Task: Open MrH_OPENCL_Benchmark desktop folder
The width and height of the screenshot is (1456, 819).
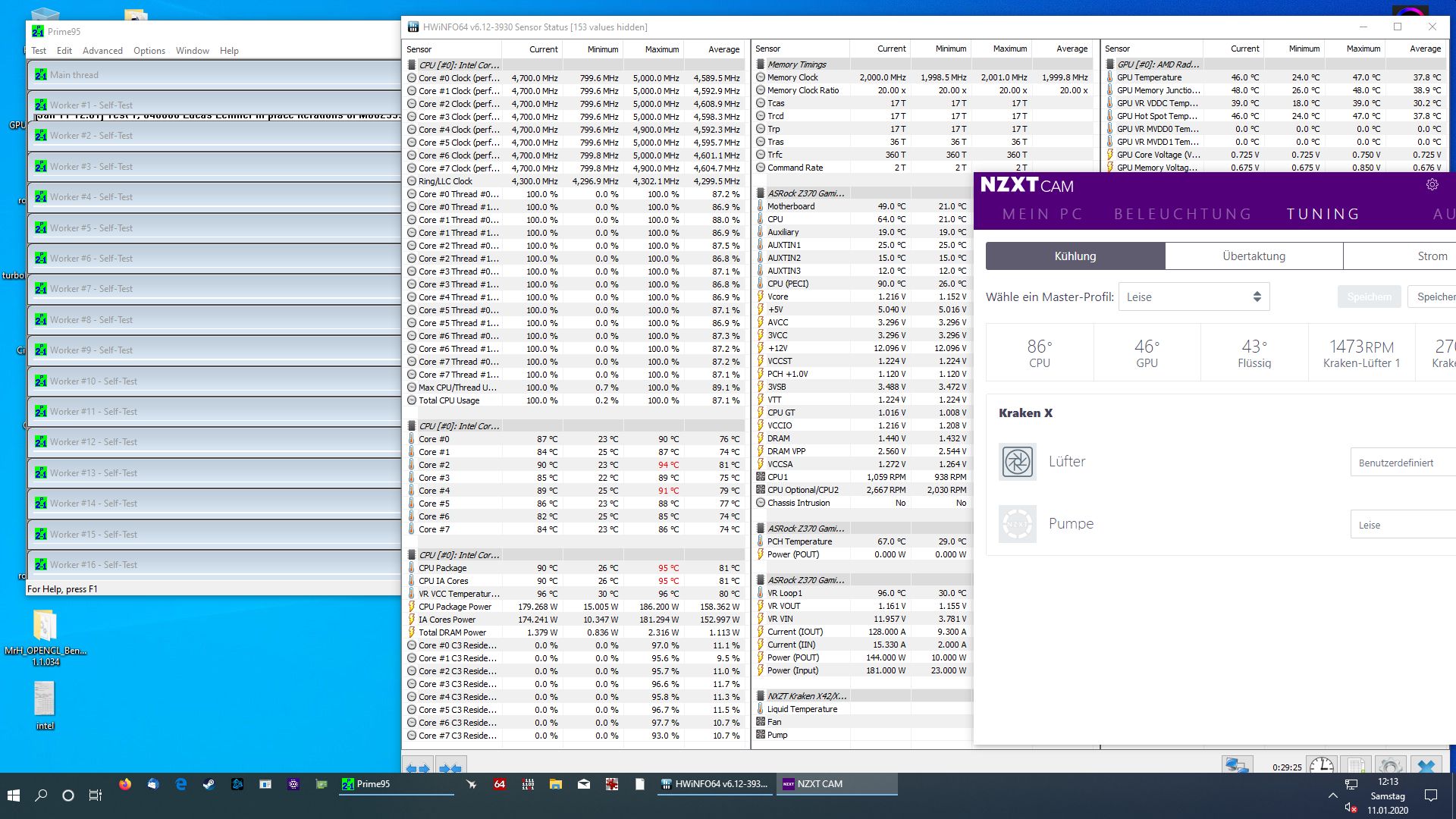Action: pos(45,628)
